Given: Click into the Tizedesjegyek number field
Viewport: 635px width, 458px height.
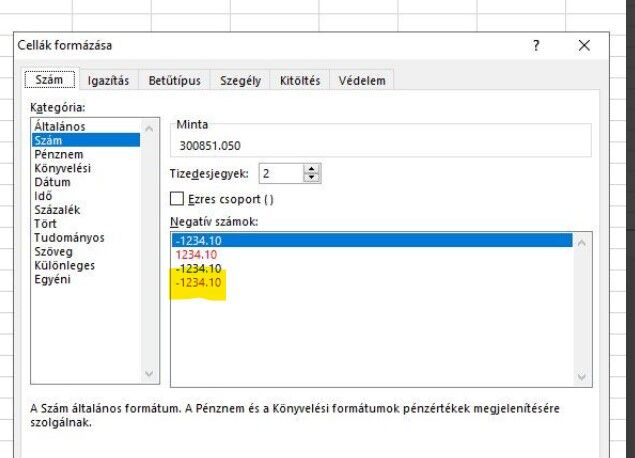Looking at the screenshot, I should coord(281,174).
